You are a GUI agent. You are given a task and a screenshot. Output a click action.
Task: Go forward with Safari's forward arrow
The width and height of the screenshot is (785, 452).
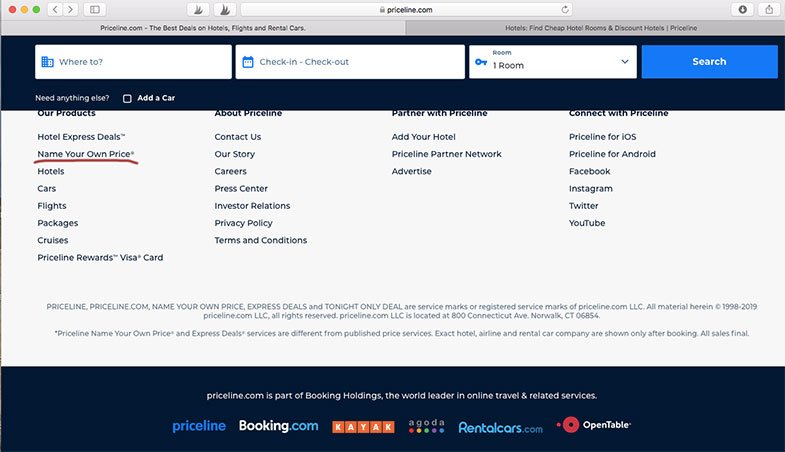(x=71, y=10)
